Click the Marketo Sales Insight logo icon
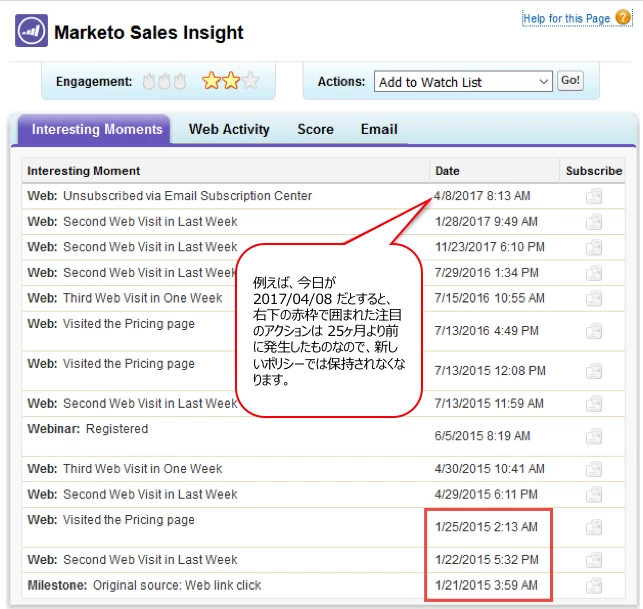 32,31
